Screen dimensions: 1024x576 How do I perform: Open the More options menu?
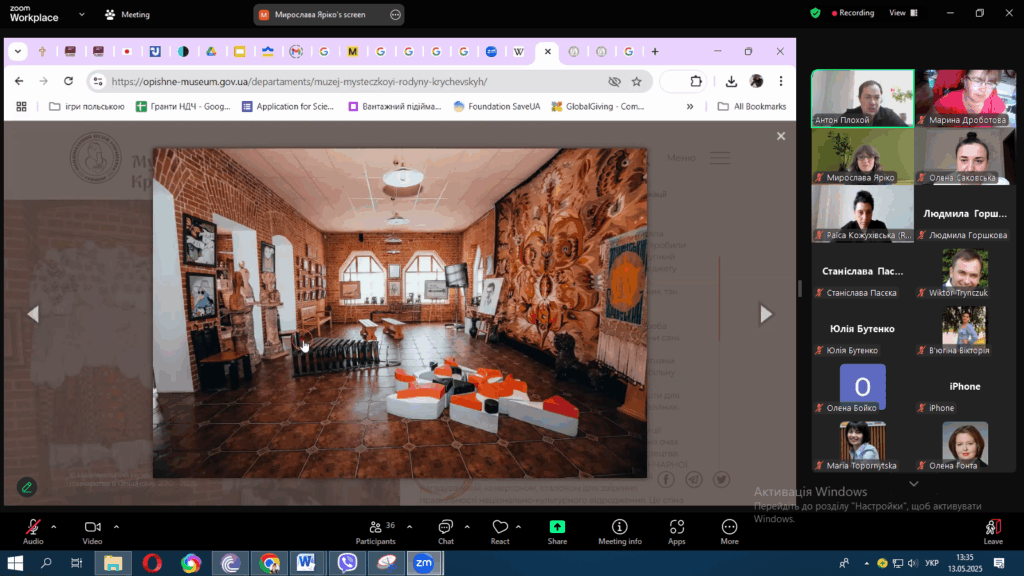pyautogui.click(x=729, y=530)
